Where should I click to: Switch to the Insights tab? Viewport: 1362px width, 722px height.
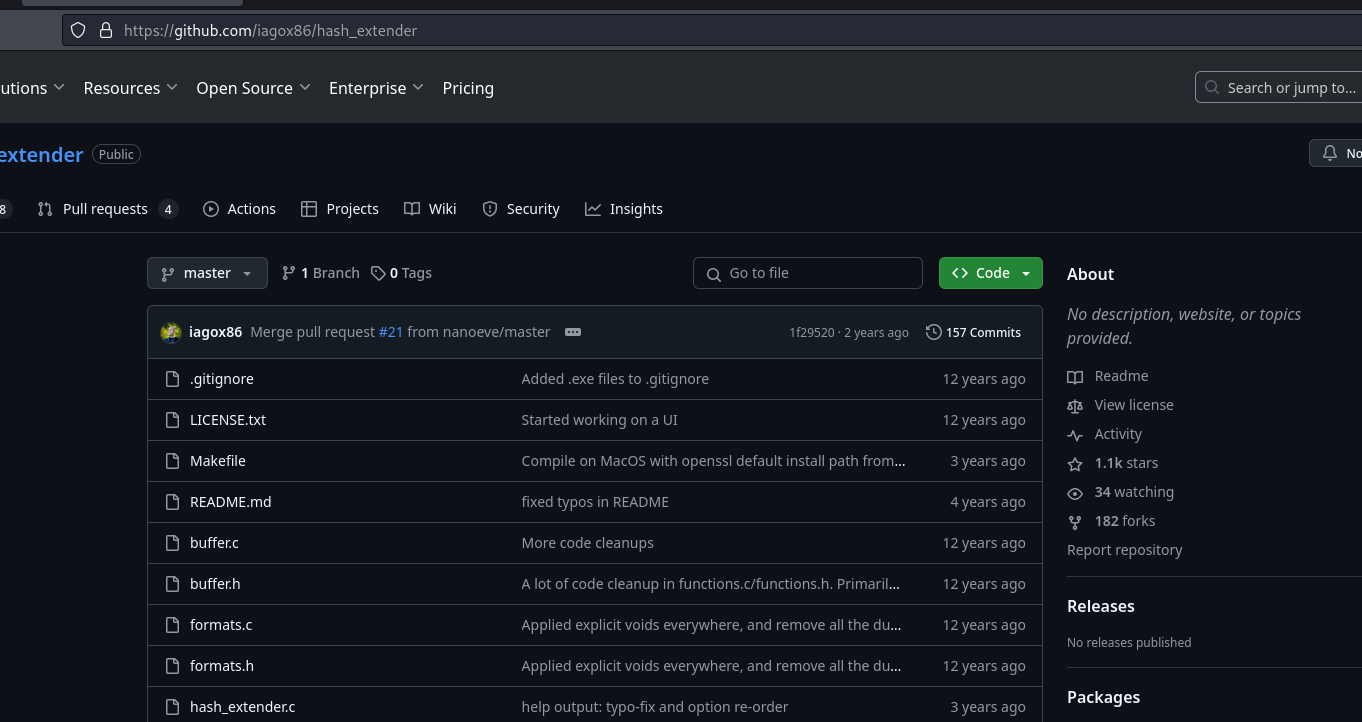[624, 209]
